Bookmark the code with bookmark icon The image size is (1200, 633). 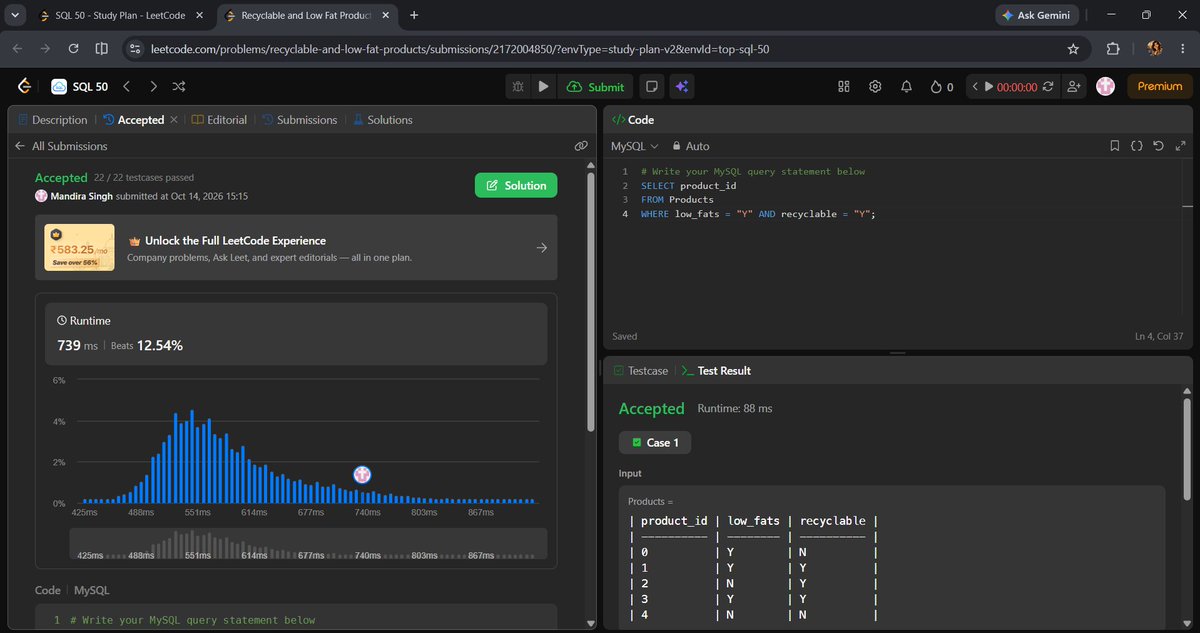click(1115, 146)
